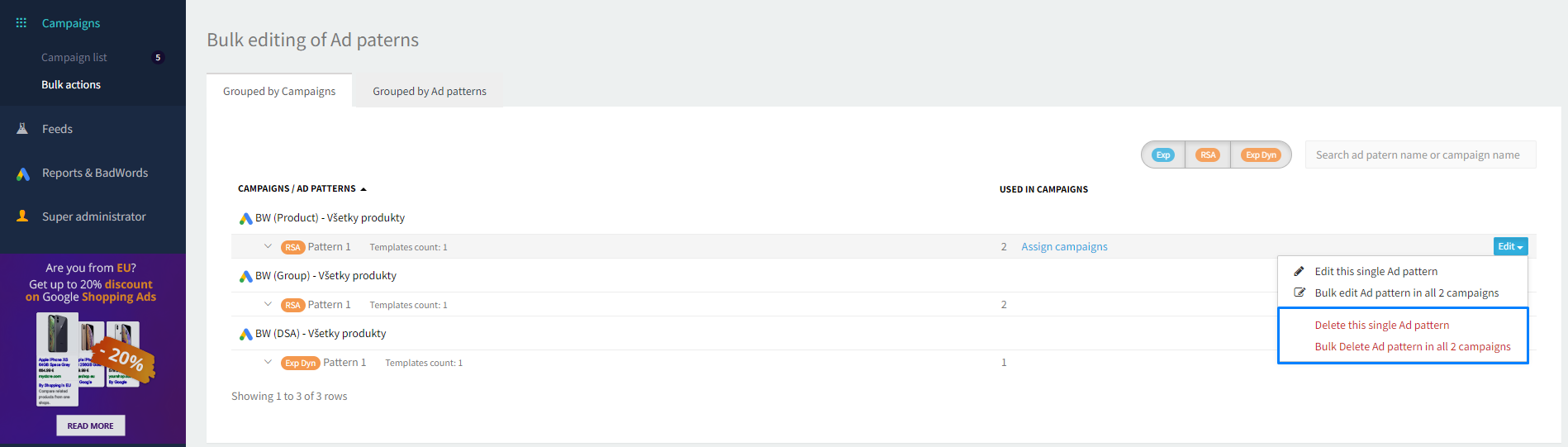
Task: Toggle the Exp Dyn ad type filter
Action: (x=1261, y=155)
